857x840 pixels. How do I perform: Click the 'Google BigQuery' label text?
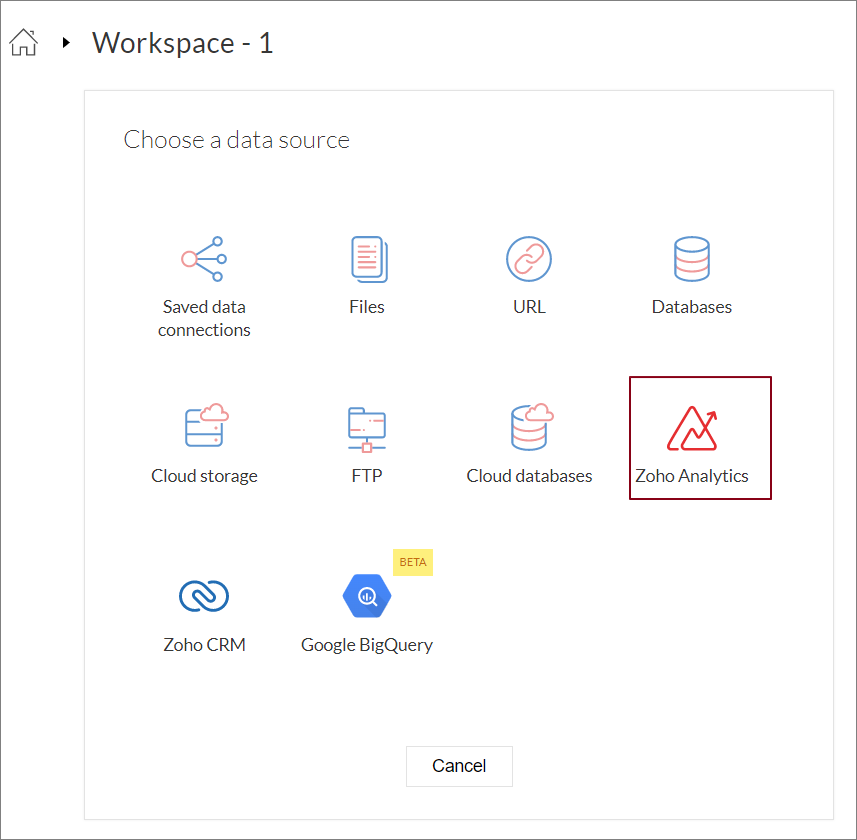point(367,645)
